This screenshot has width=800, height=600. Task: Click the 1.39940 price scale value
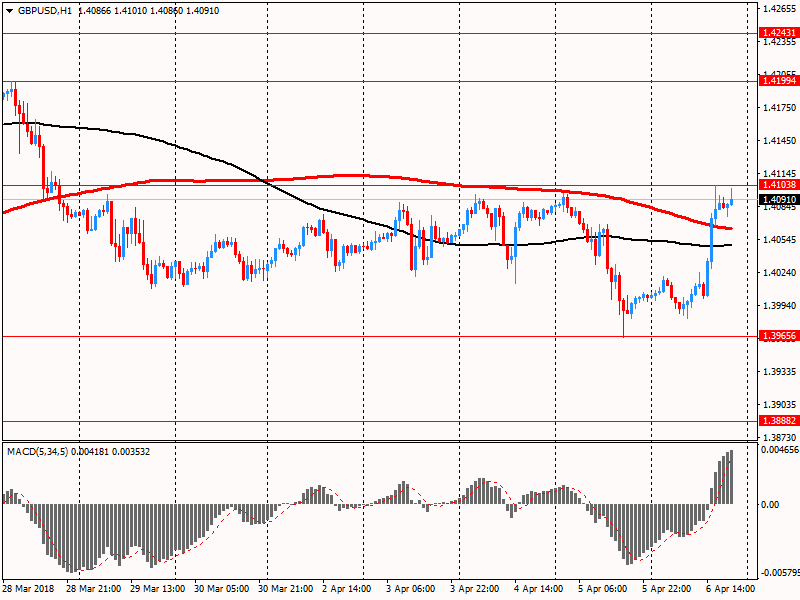(779, 305)
